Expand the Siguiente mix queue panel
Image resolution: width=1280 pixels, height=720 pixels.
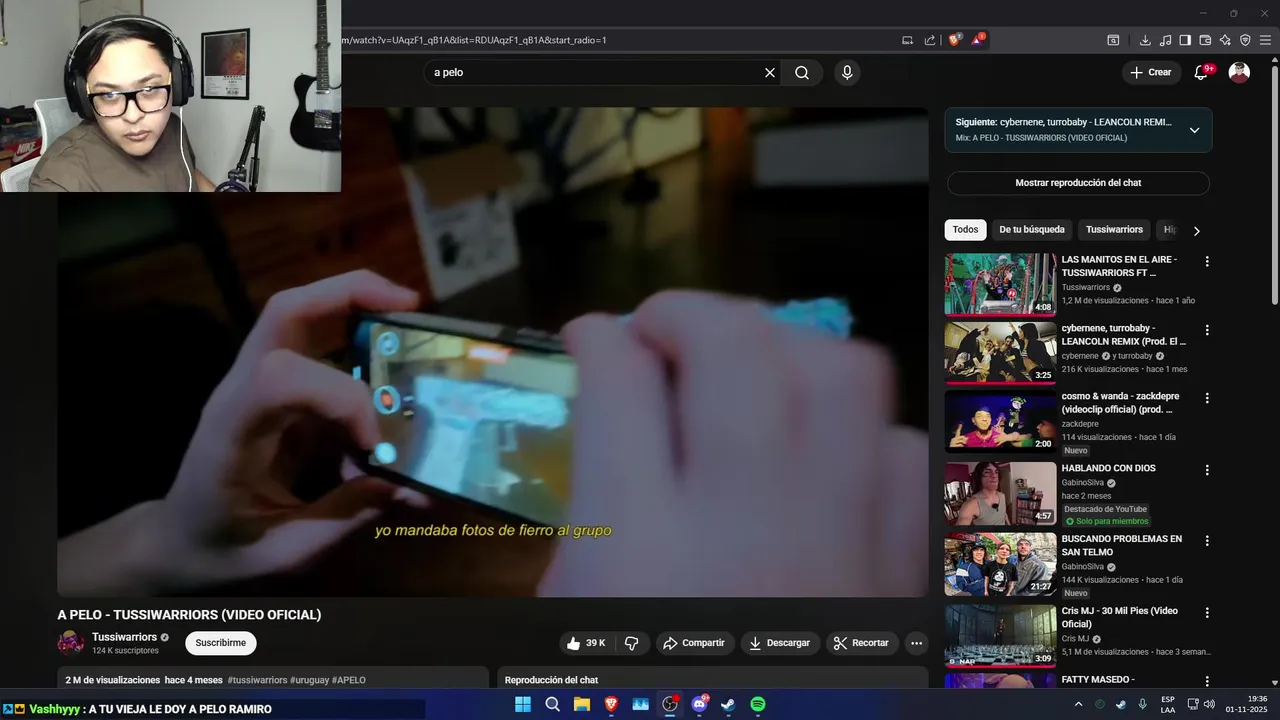click(1194, 130)
